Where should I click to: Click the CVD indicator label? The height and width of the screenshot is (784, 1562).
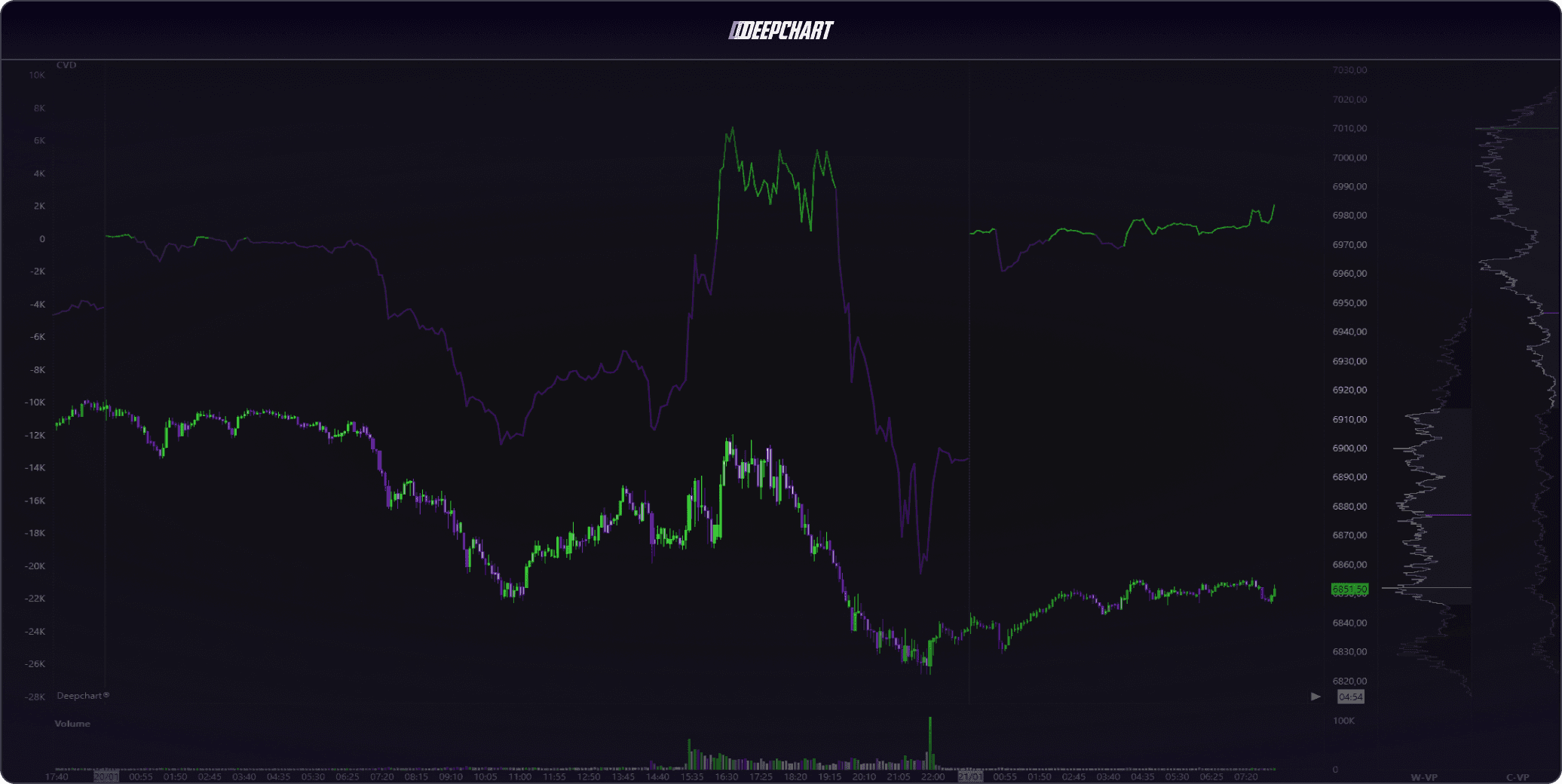point(66,65)
